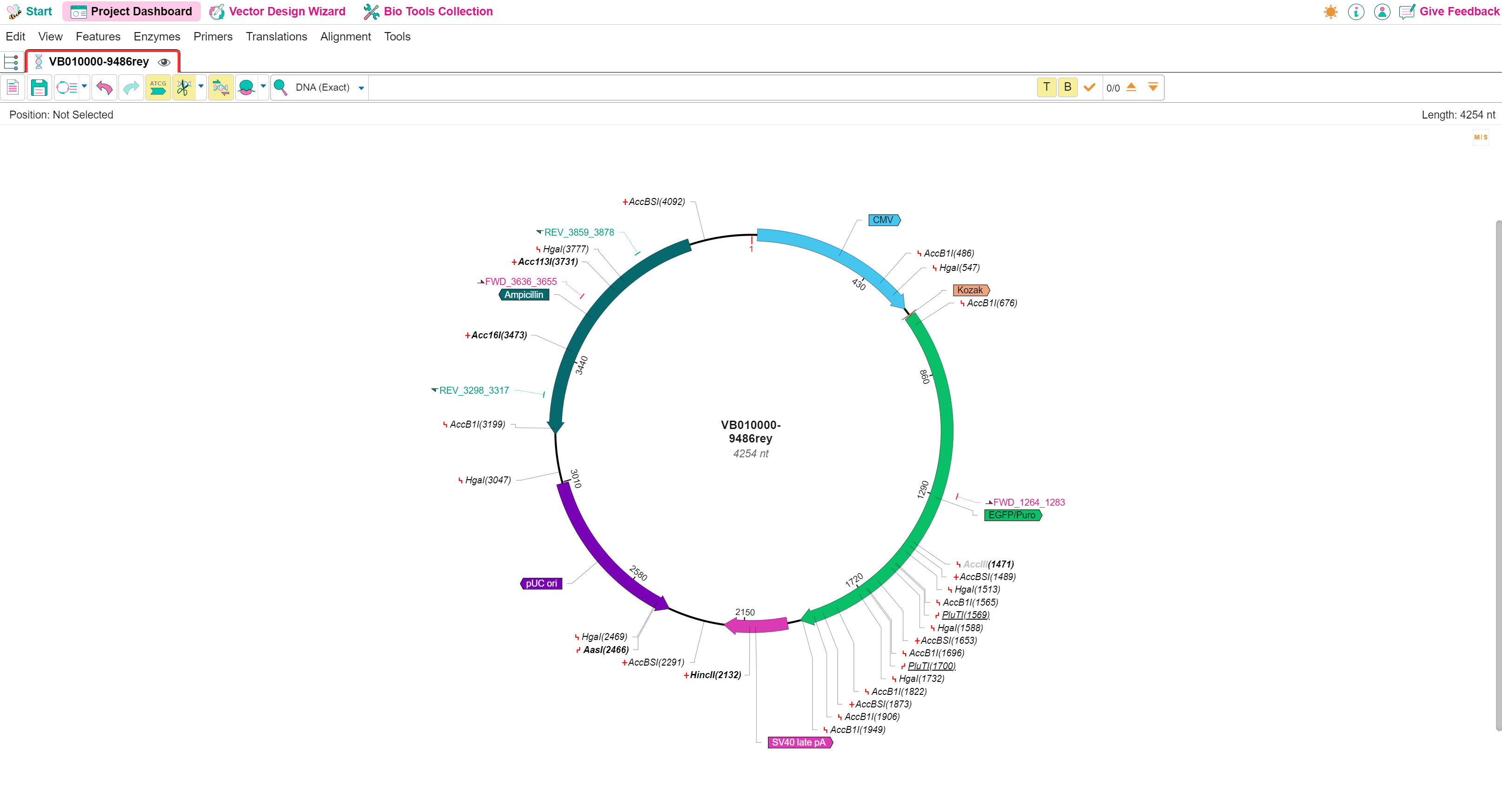Click the DNA primers arrows icon
1502x812 pixels.
[220, 87]
